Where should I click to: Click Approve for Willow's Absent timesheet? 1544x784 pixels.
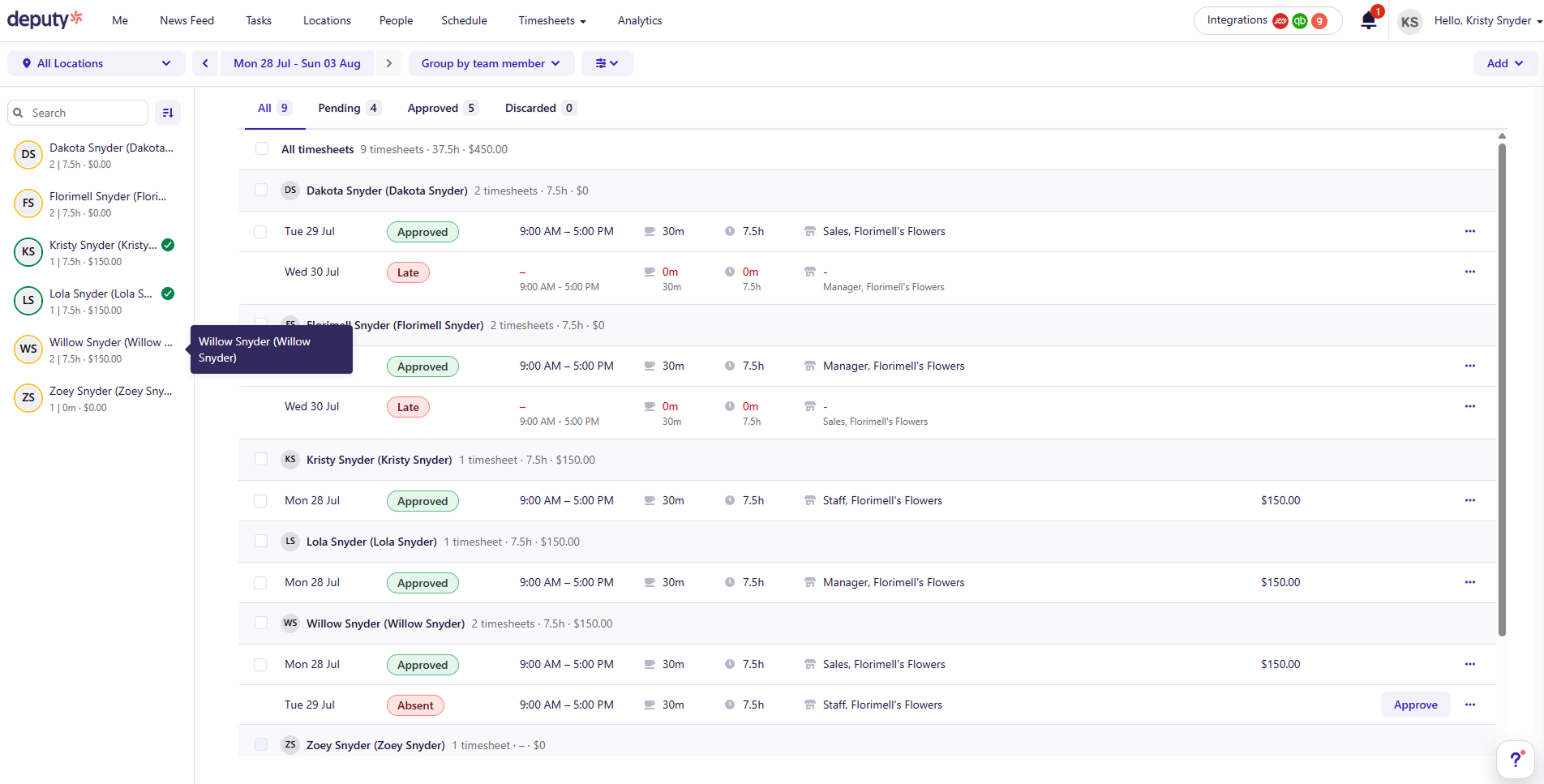pos(1415,705)
